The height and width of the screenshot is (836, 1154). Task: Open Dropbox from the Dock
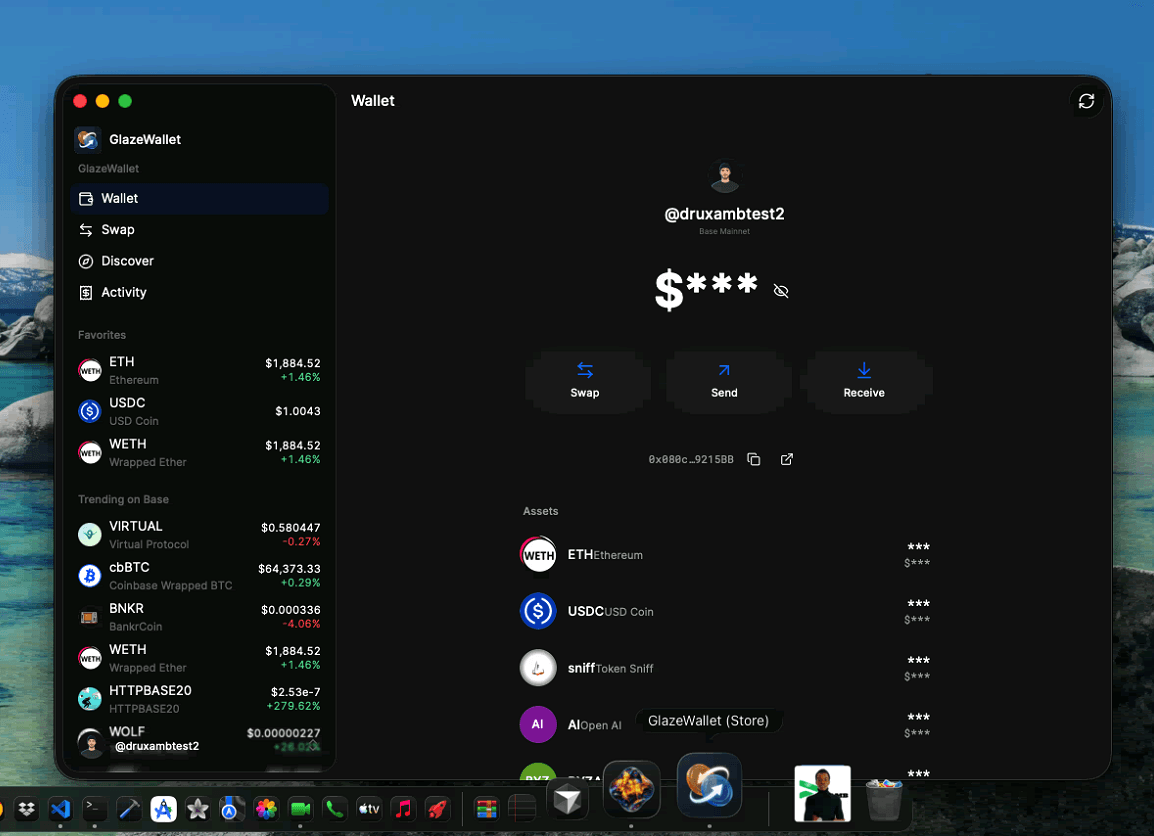click(x=26, y=810)
